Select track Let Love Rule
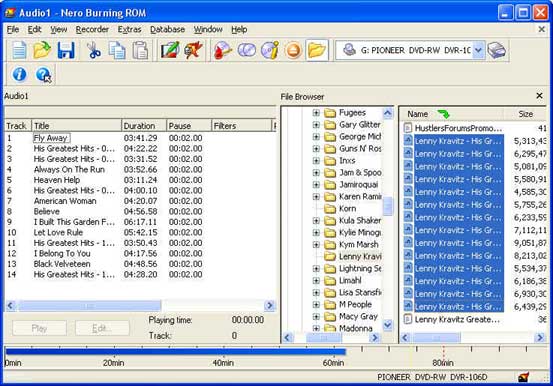Viewport: 553px width, 386px height. [58, 233]
